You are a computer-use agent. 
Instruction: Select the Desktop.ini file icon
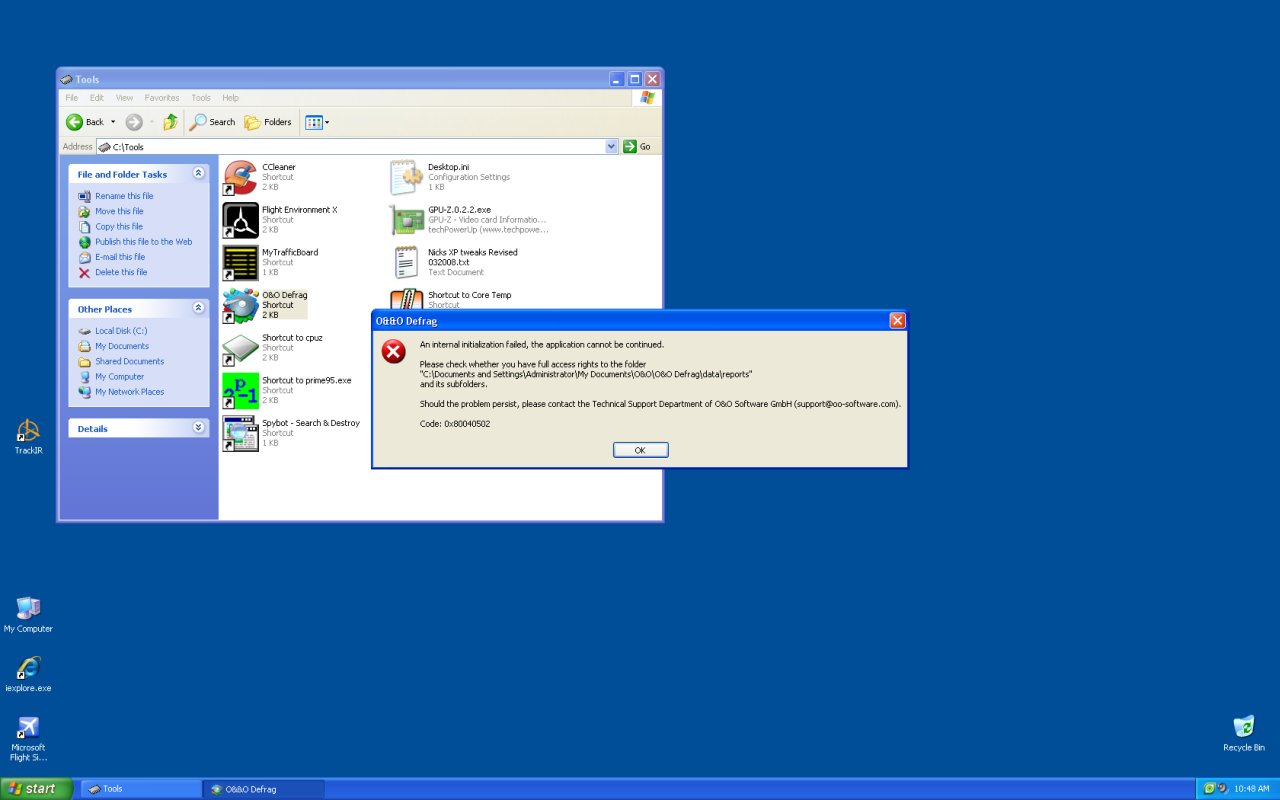[x=406, y=177]
